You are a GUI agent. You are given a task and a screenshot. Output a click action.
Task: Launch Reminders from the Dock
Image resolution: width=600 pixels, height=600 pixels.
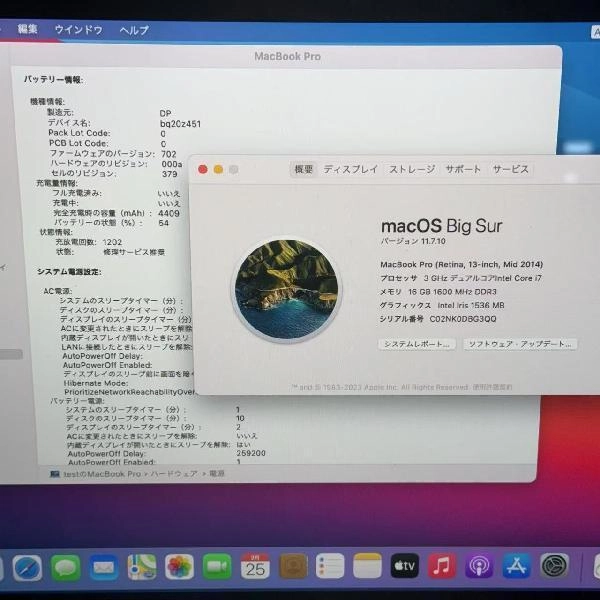click(330, 566)
